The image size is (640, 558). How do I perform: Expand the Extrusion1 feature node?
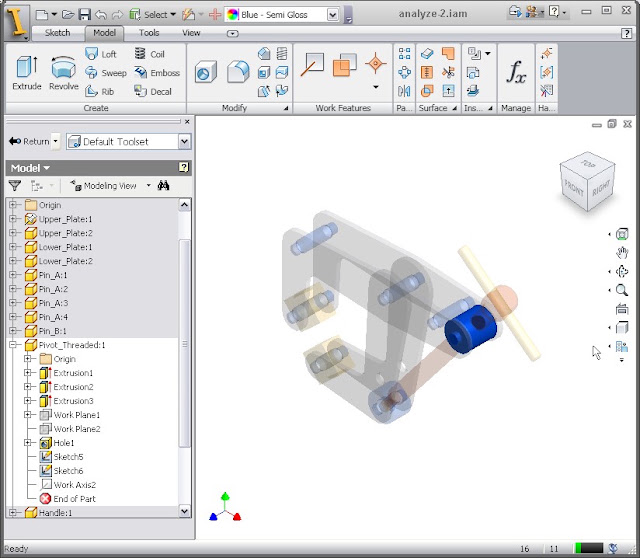click(27, 373)
